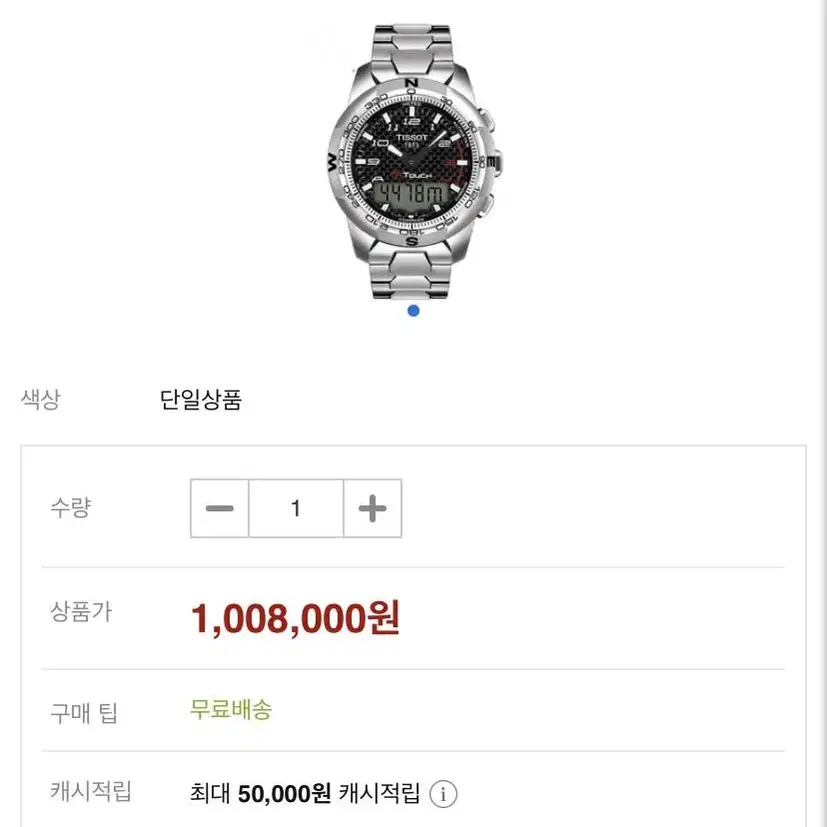Screen dimensions: 827x827
Task: Open the 캐시적립 info icon
Action: (443, 794)
